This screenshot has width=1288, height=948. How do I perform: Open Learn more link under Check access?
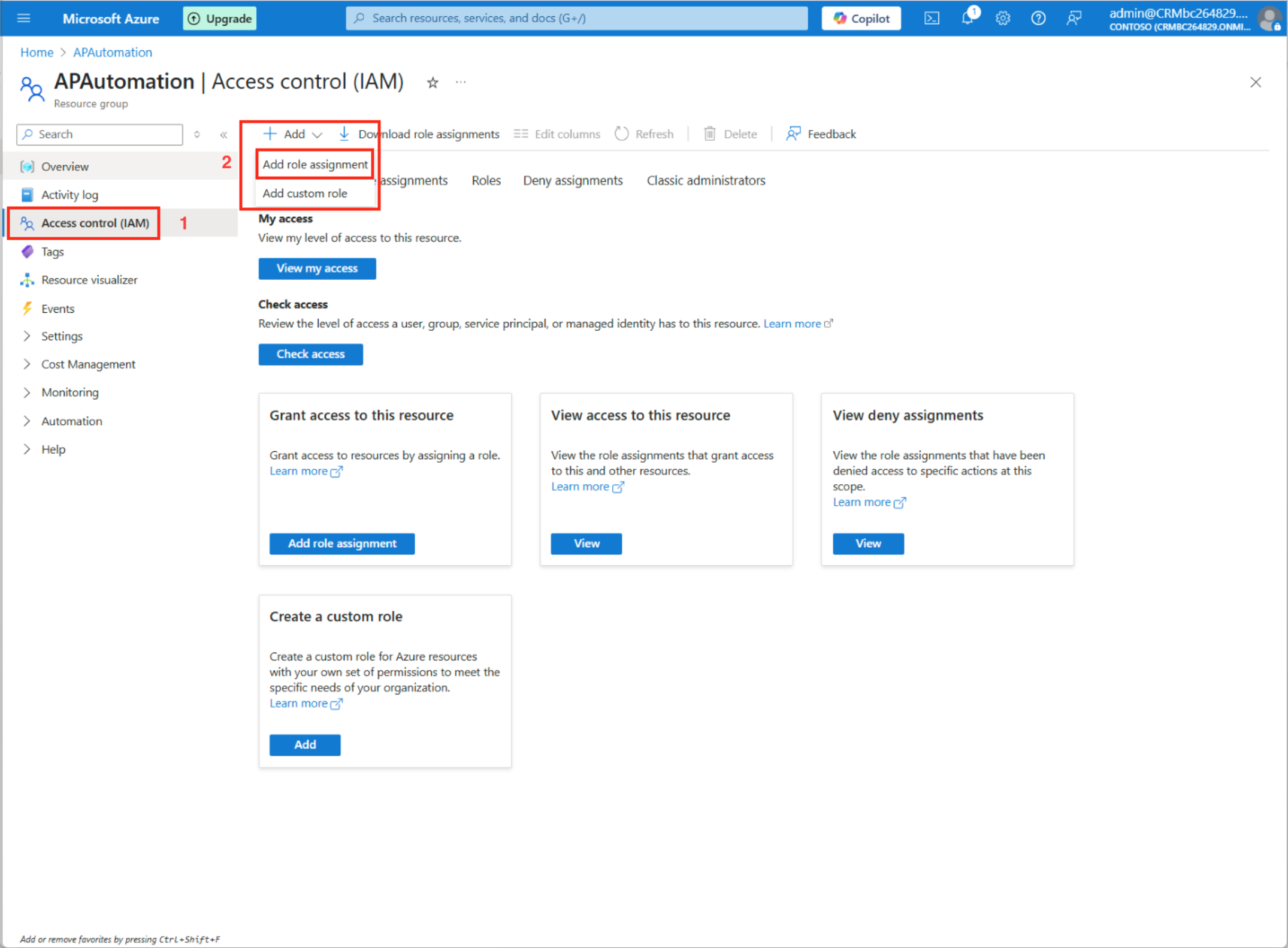click(798, 324)
